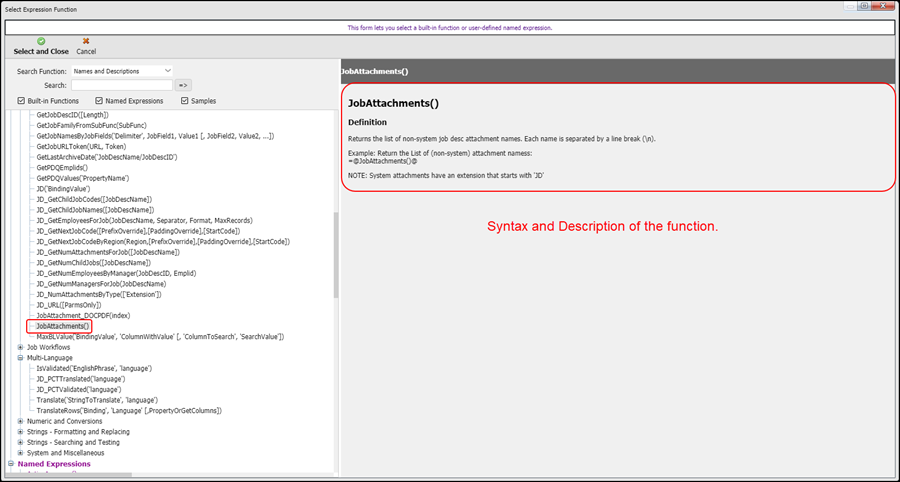Toggle the Built-in Functions checkbox
900x482 pixels.
pyautogui.click(x=22, y=101)
